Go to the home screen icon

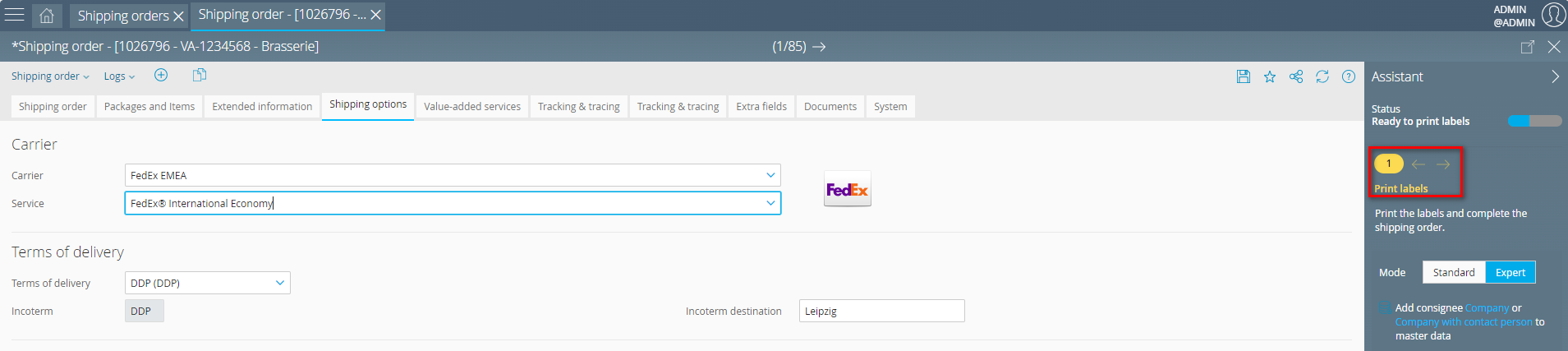pyautogui.click(x=47, y=16)
